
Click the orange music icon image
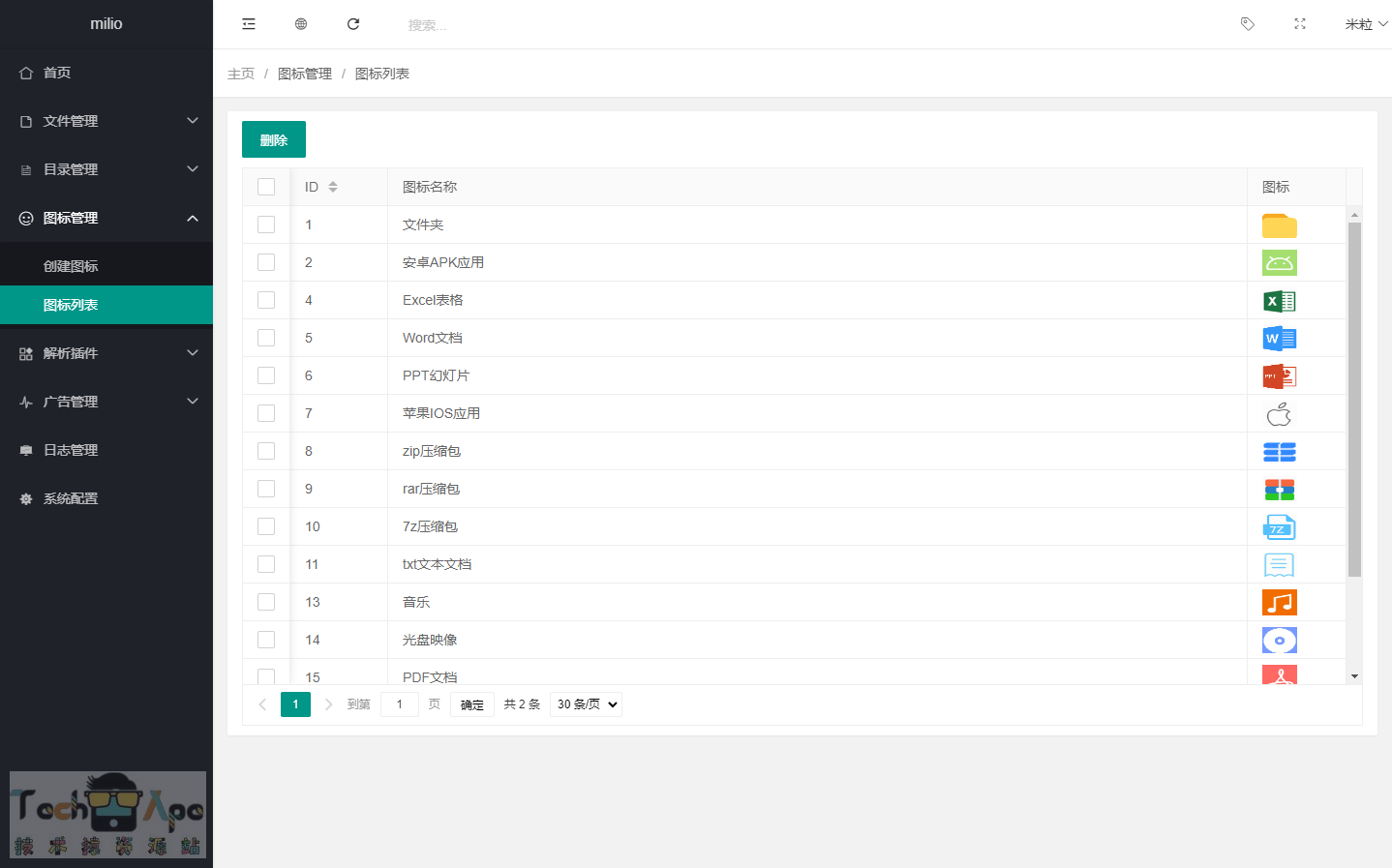pos(1279,603)
